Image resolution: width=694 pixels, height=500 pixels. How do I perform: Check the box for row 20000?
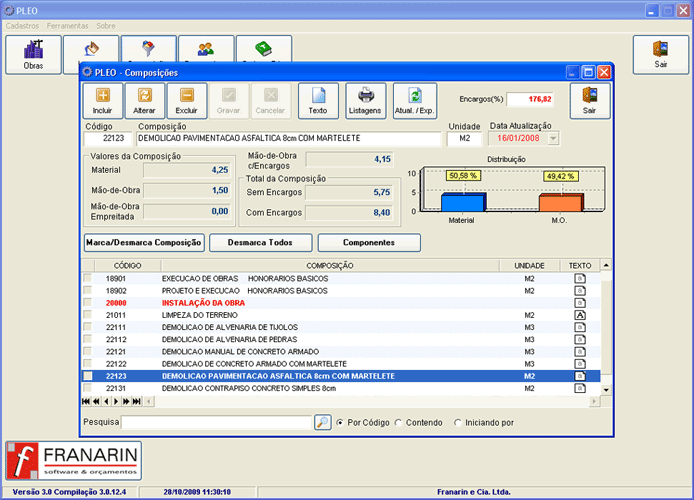[88, 302]
